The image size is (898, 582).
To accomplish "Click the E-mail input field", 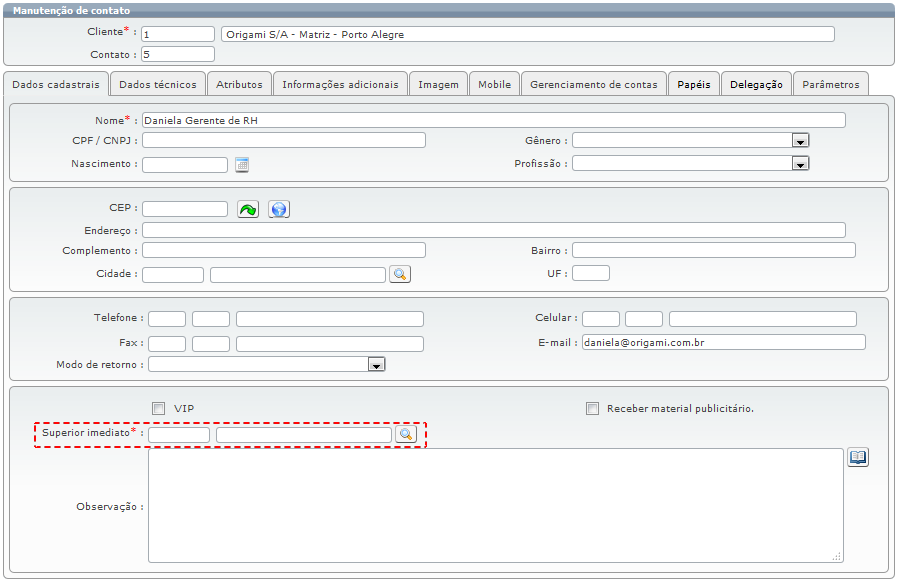I will (723, 342).
